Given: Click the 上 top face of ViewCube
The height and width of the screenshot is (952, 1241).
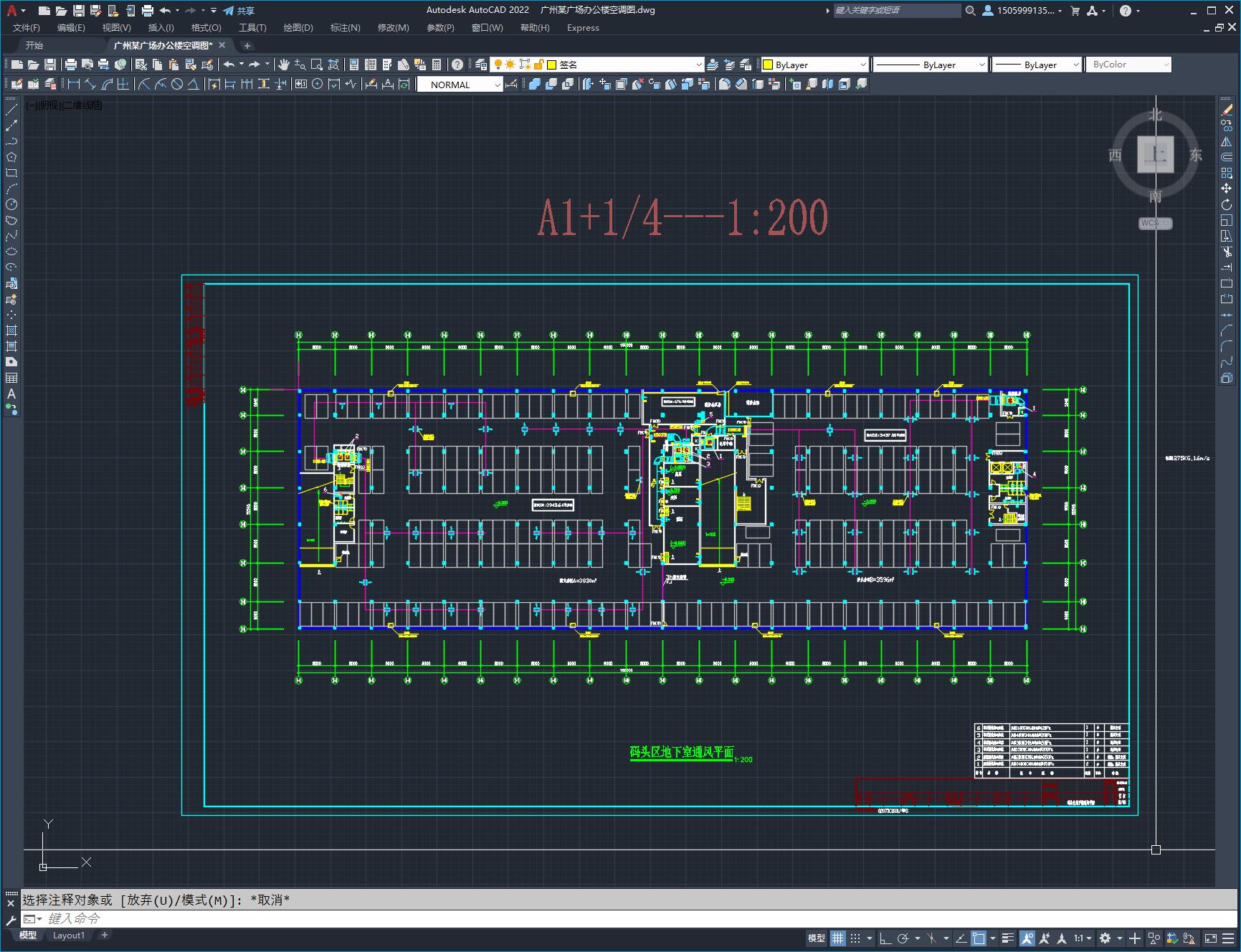Looking at the screenshot, I should point(1155,154).
